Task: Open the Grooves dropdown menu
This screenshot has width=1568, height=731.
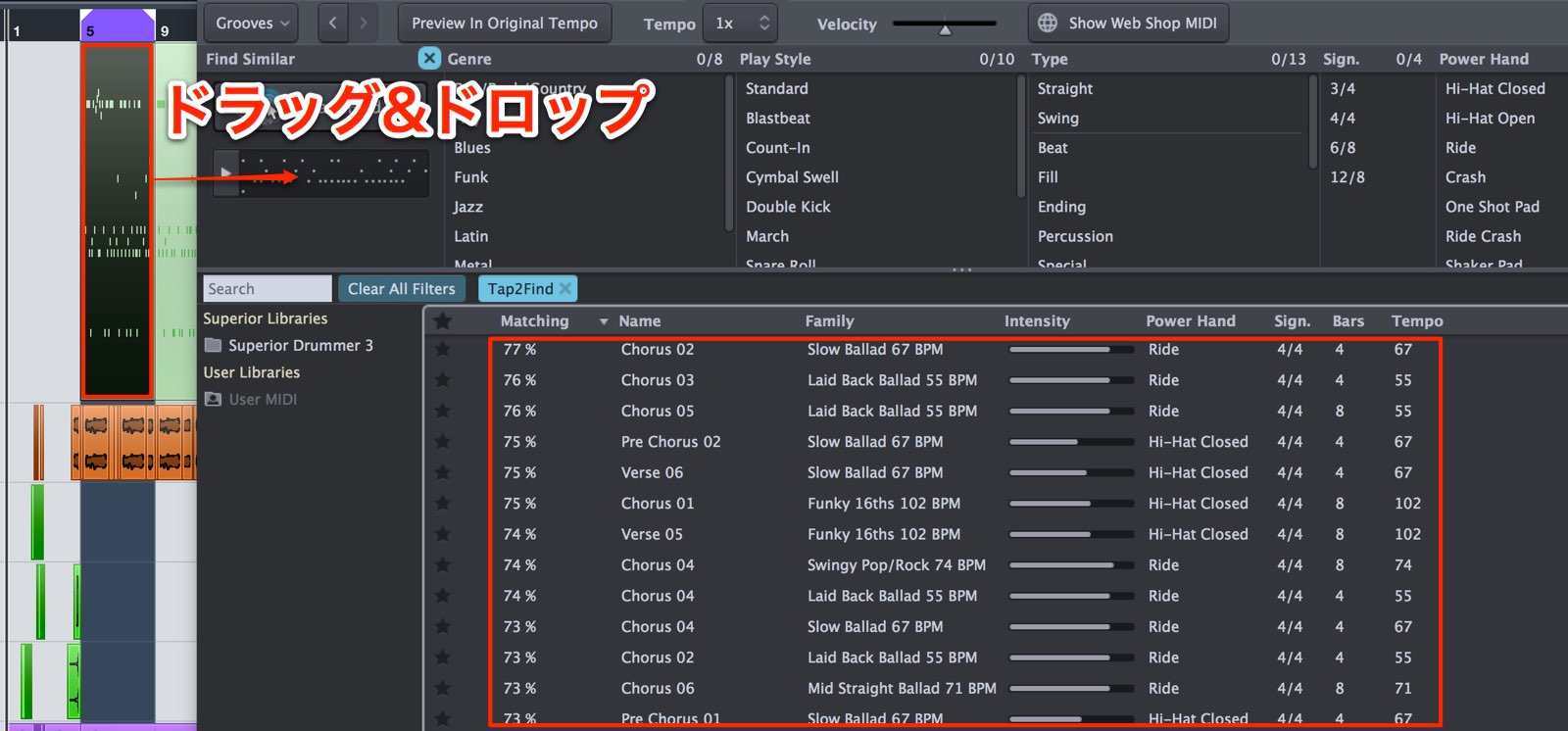Action: [253, 23]
